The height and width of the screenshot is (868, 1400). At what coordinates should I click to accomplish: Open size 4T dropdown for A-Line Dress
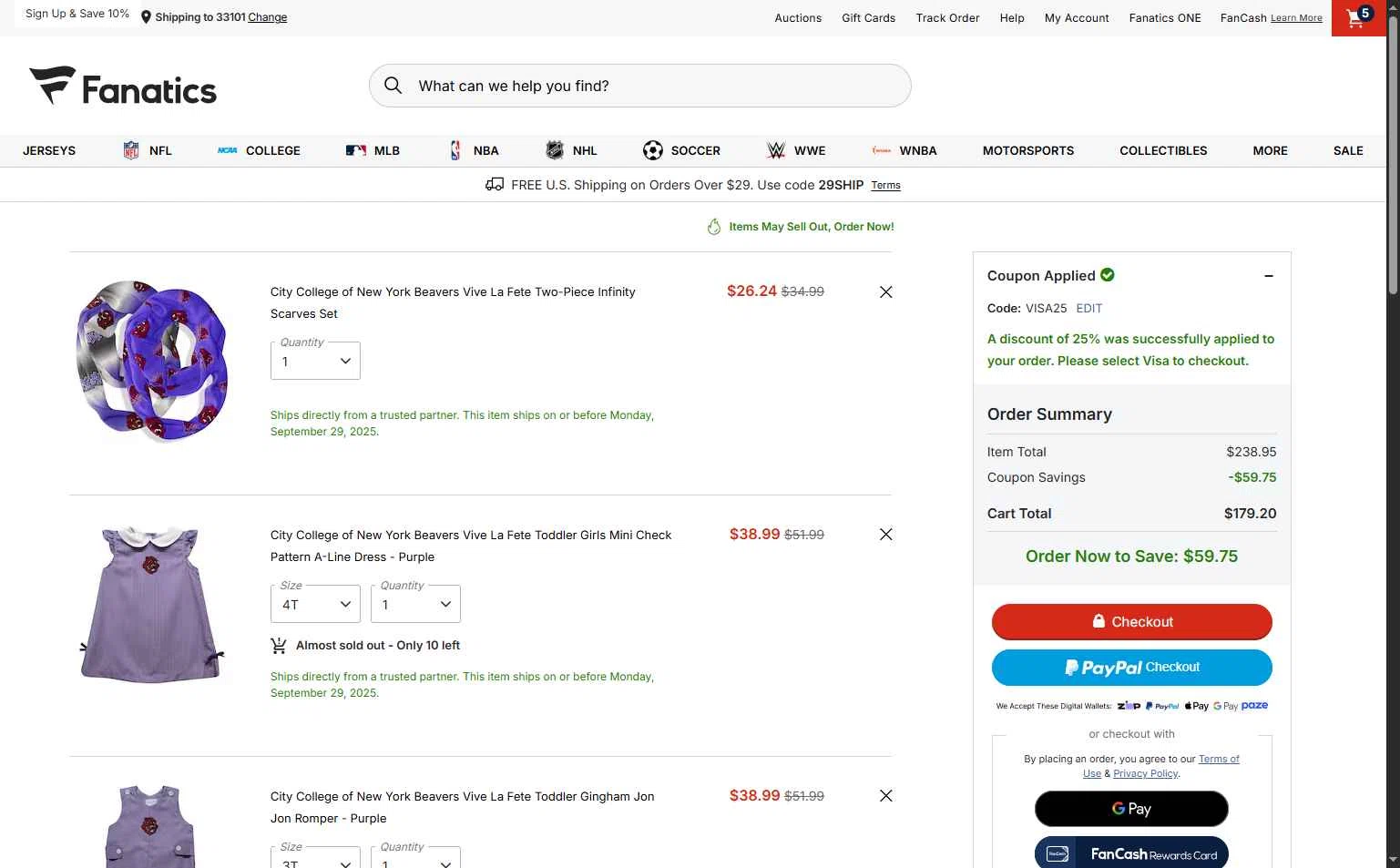tap(315, 604)
